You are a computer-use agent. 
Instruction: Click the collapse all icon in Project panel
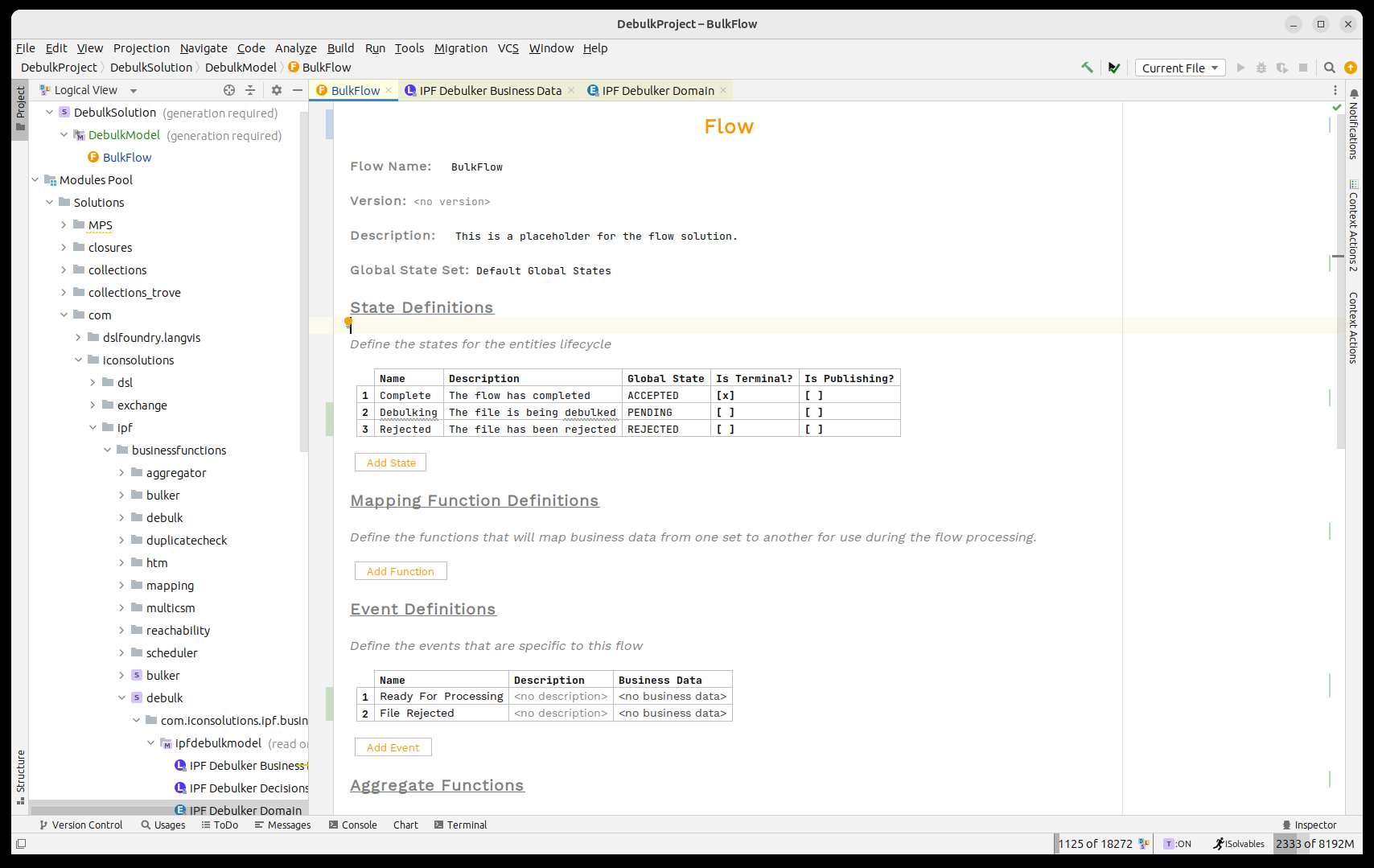(x=250, y=90)
